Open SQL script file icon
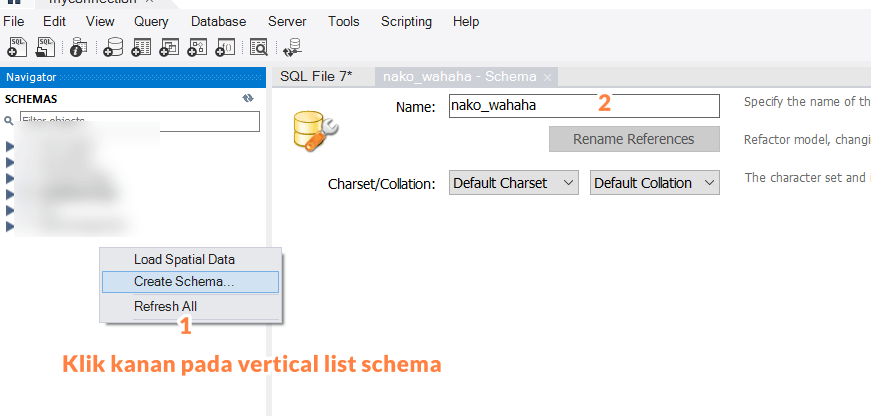 [x=45, y=45]
